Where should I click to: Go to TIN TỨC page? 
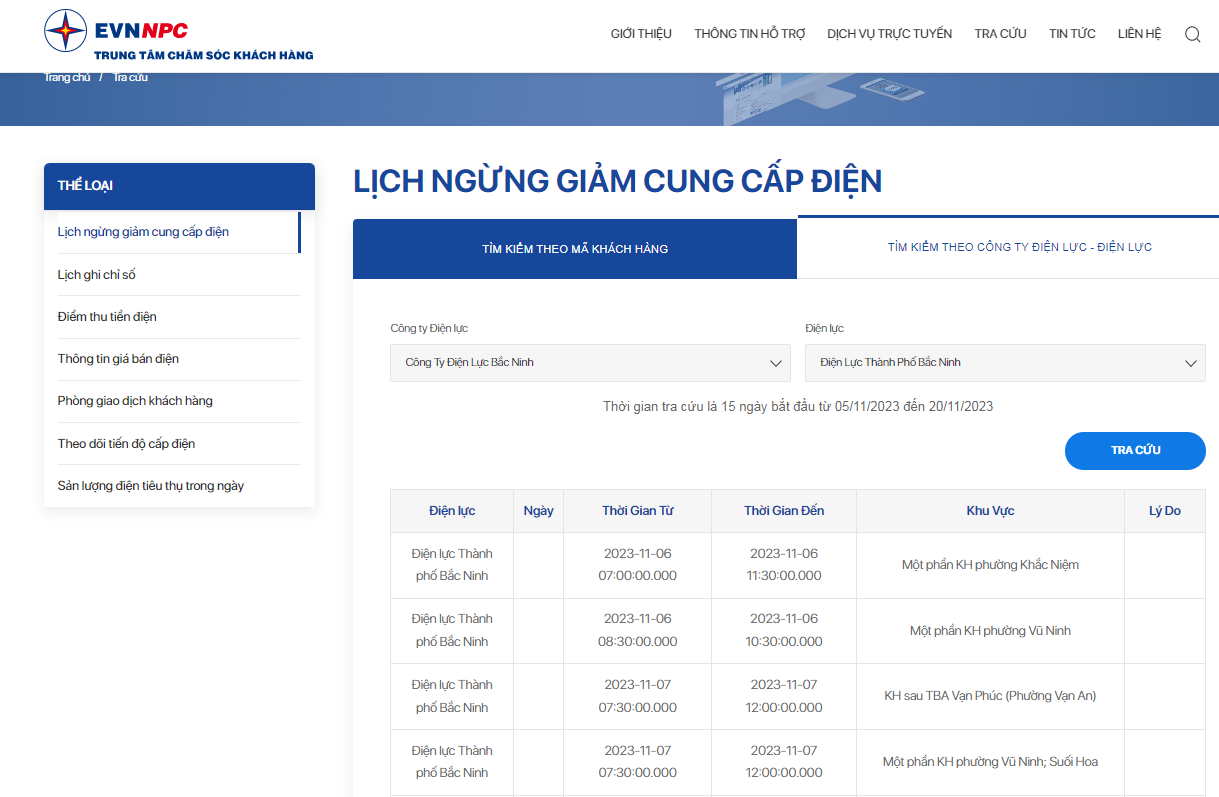click(x=1072, y=34)
